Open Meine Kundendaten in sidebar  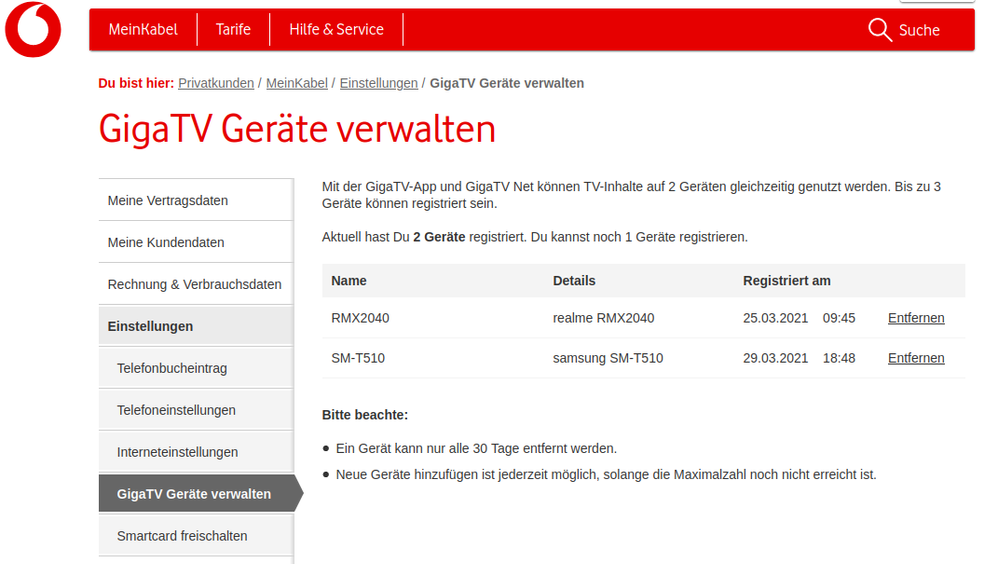click(196, 243)
